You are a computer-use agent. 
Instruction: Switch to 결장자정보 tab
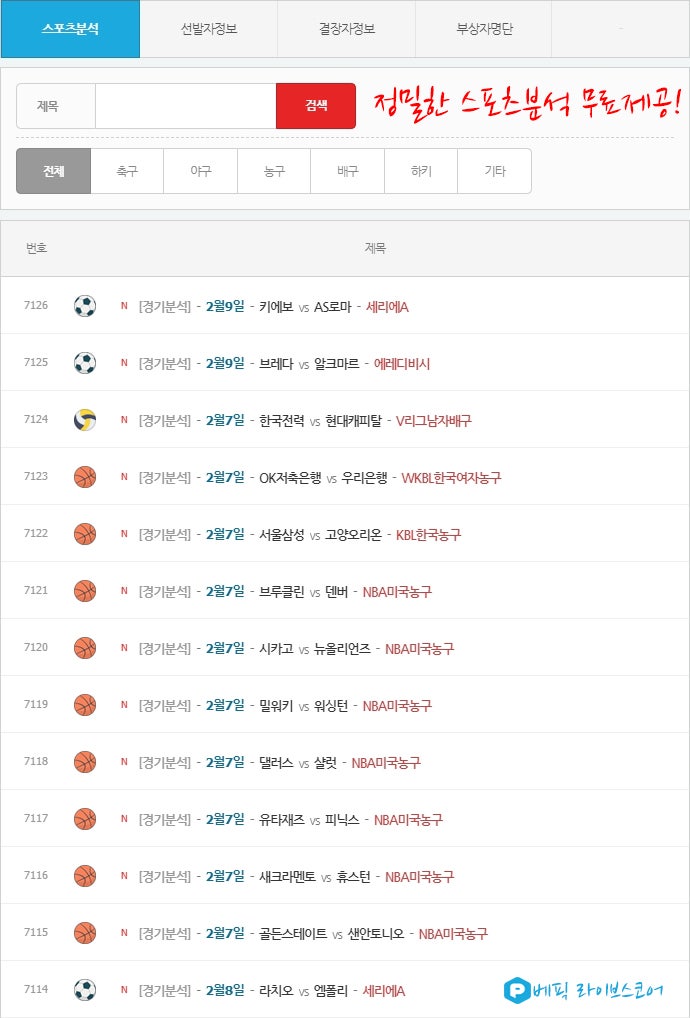[346, 29]
